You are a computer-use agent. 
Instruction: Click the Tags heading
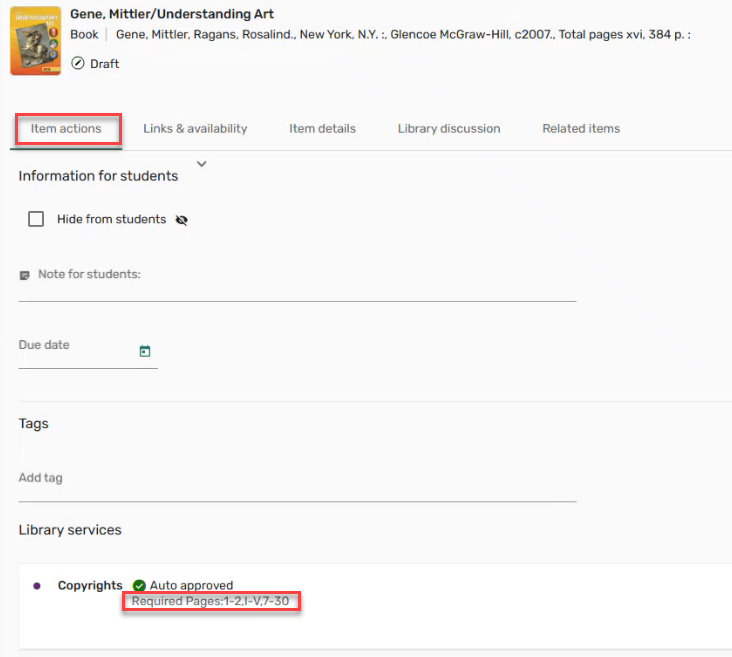[34, 424]
